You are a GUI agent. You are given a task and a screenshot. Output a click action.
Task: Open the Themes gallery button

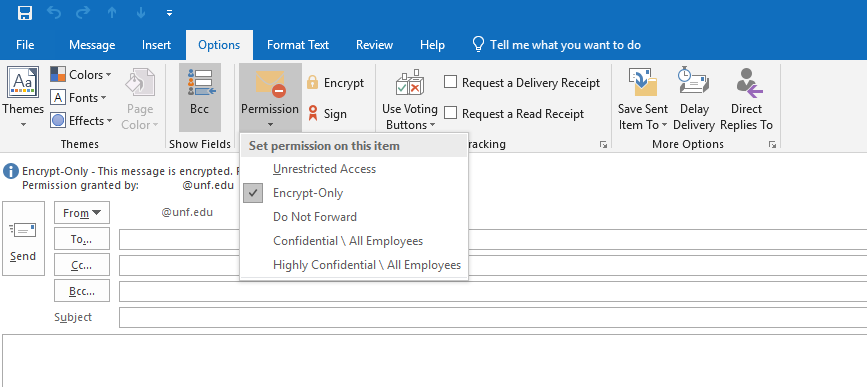[x=23, y=98]
